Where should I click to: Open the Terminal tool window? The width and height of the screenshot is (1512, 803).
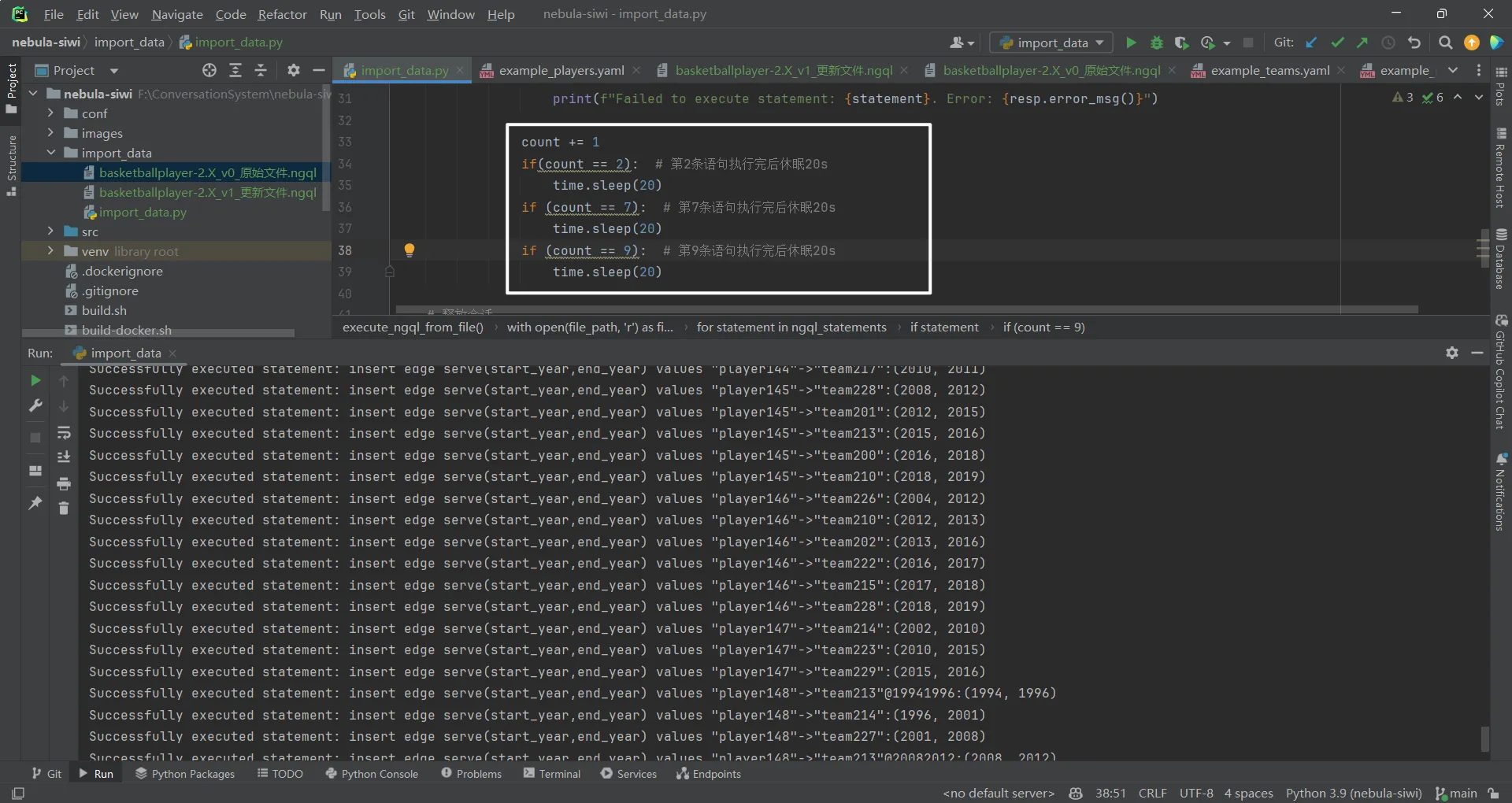click(x=551, y=774)
